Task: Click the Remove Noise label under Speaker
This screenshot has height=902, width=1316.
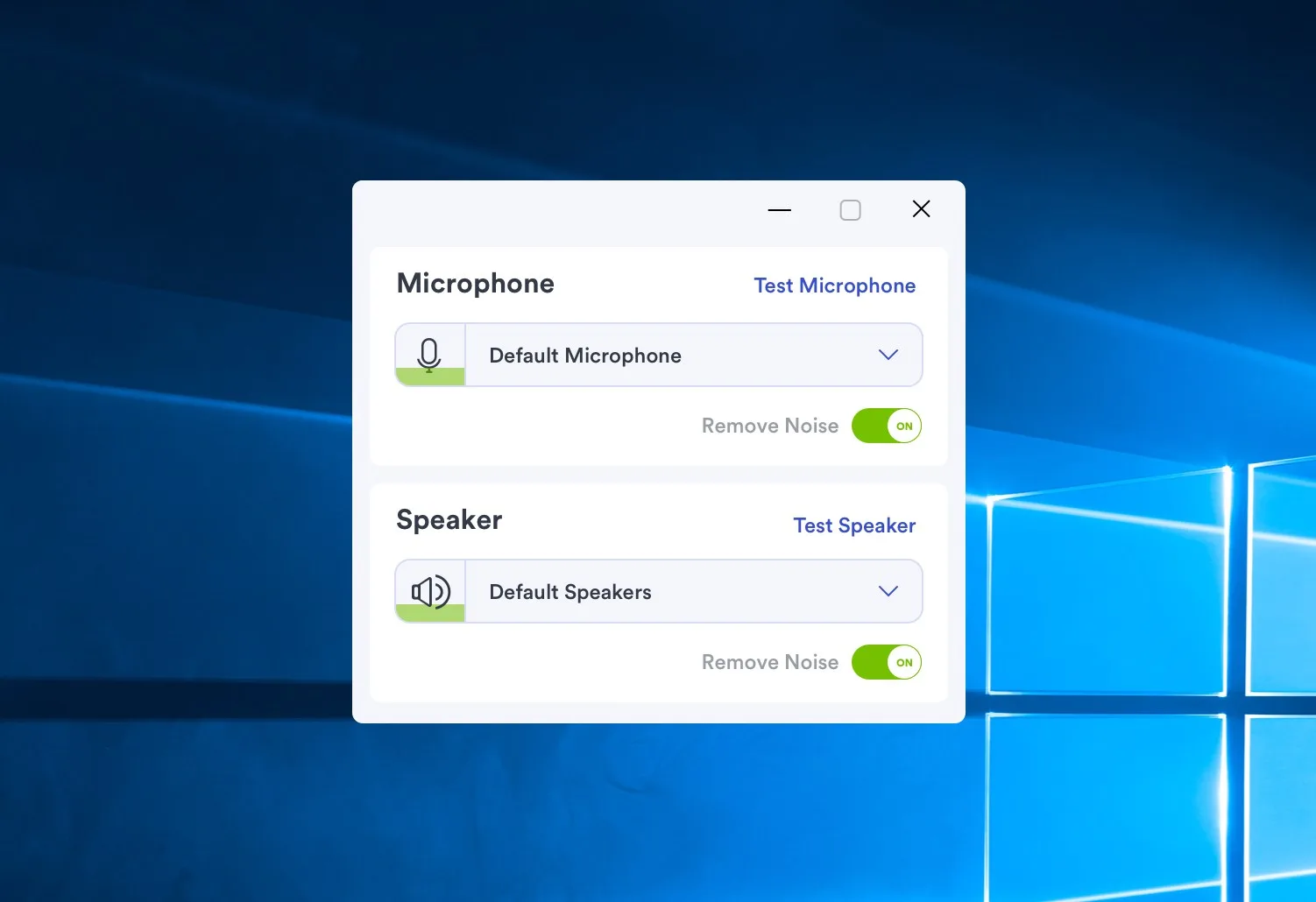Action: click(x=770, y=662)
